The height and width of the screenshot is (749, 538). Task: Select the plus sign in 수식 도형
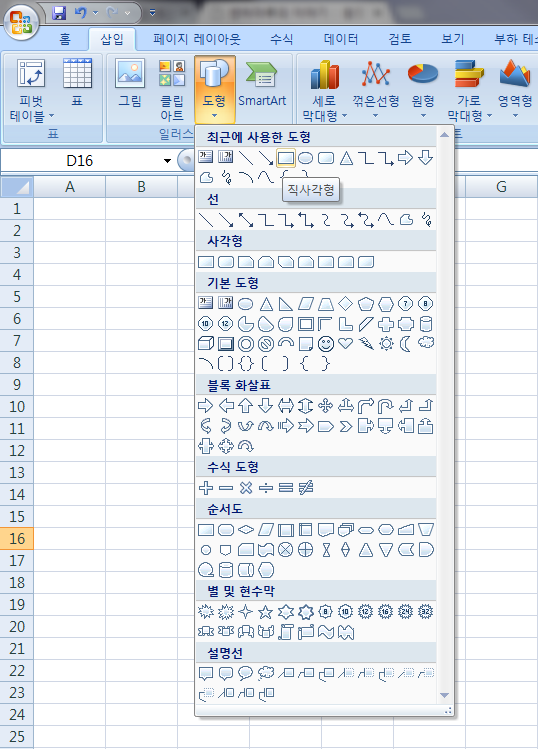(x=206, y=488)
